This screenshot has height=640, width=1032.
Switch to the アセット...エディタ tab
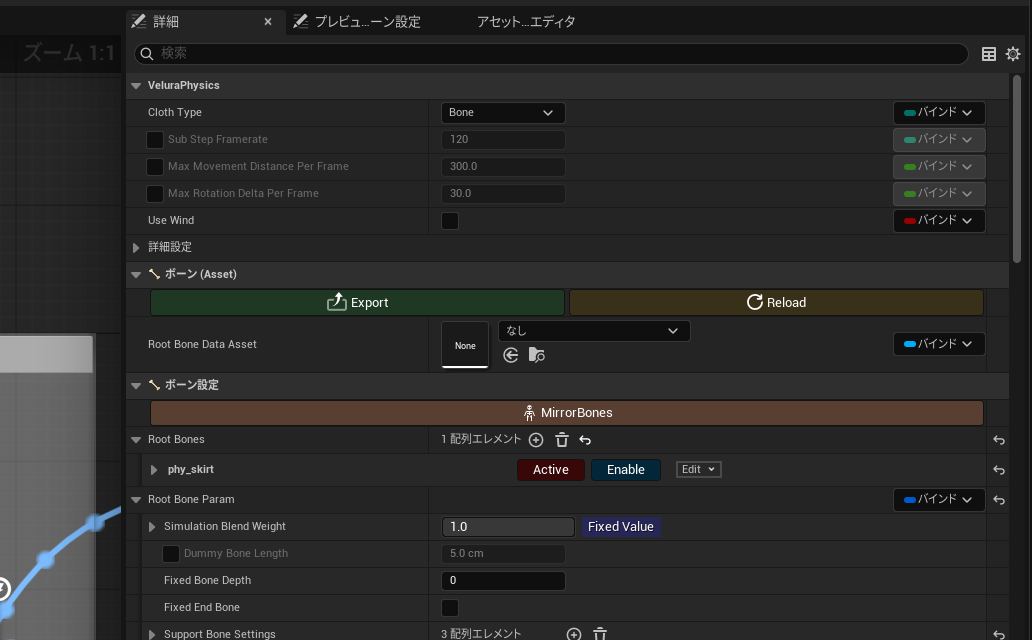click(526, 22)
